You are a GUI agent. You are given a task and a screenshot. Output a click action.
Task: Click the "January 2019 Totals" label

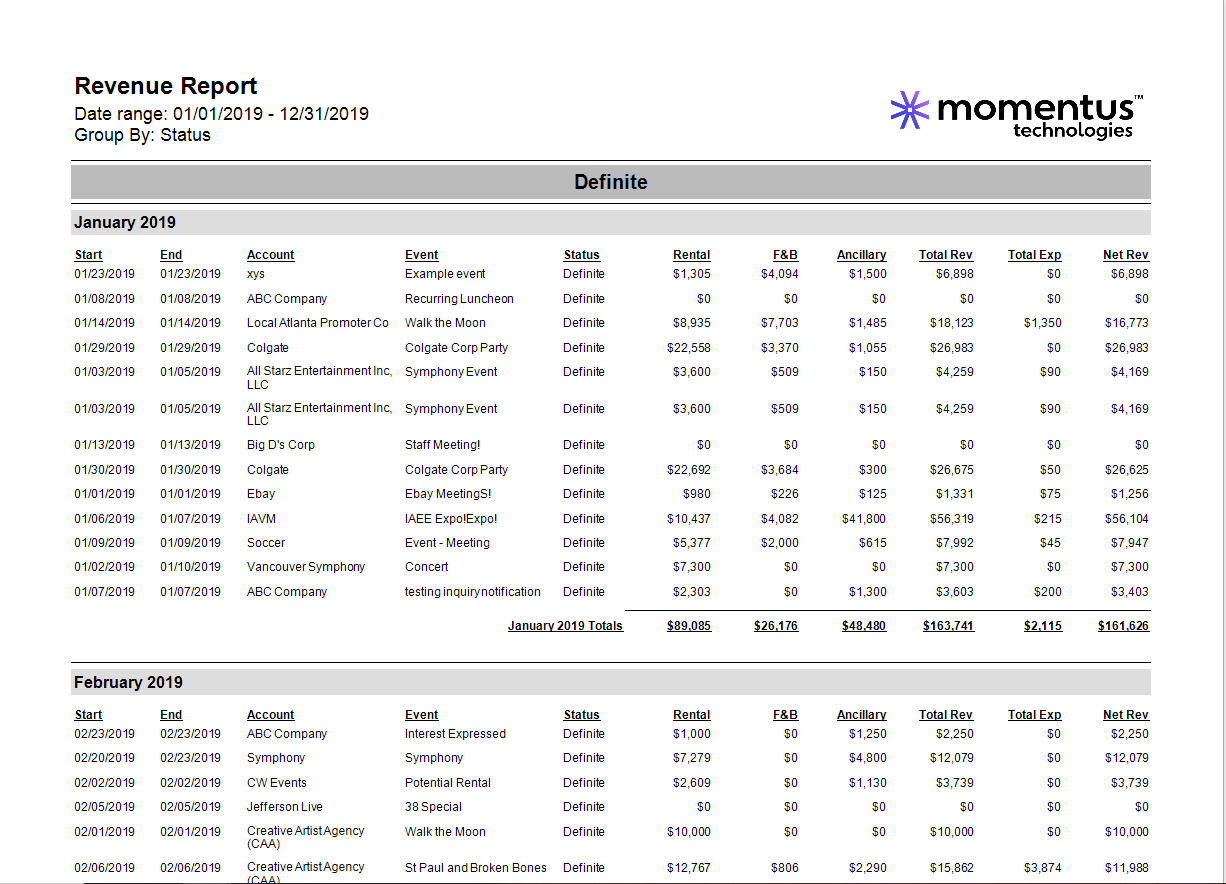(565, 626)
